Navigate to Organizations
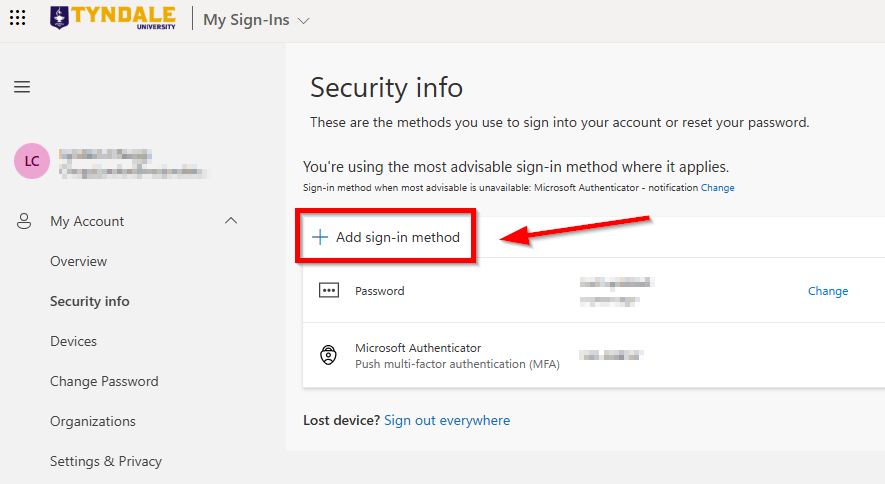The width and height of the screenshot is (885, 484). coord(93,421)
